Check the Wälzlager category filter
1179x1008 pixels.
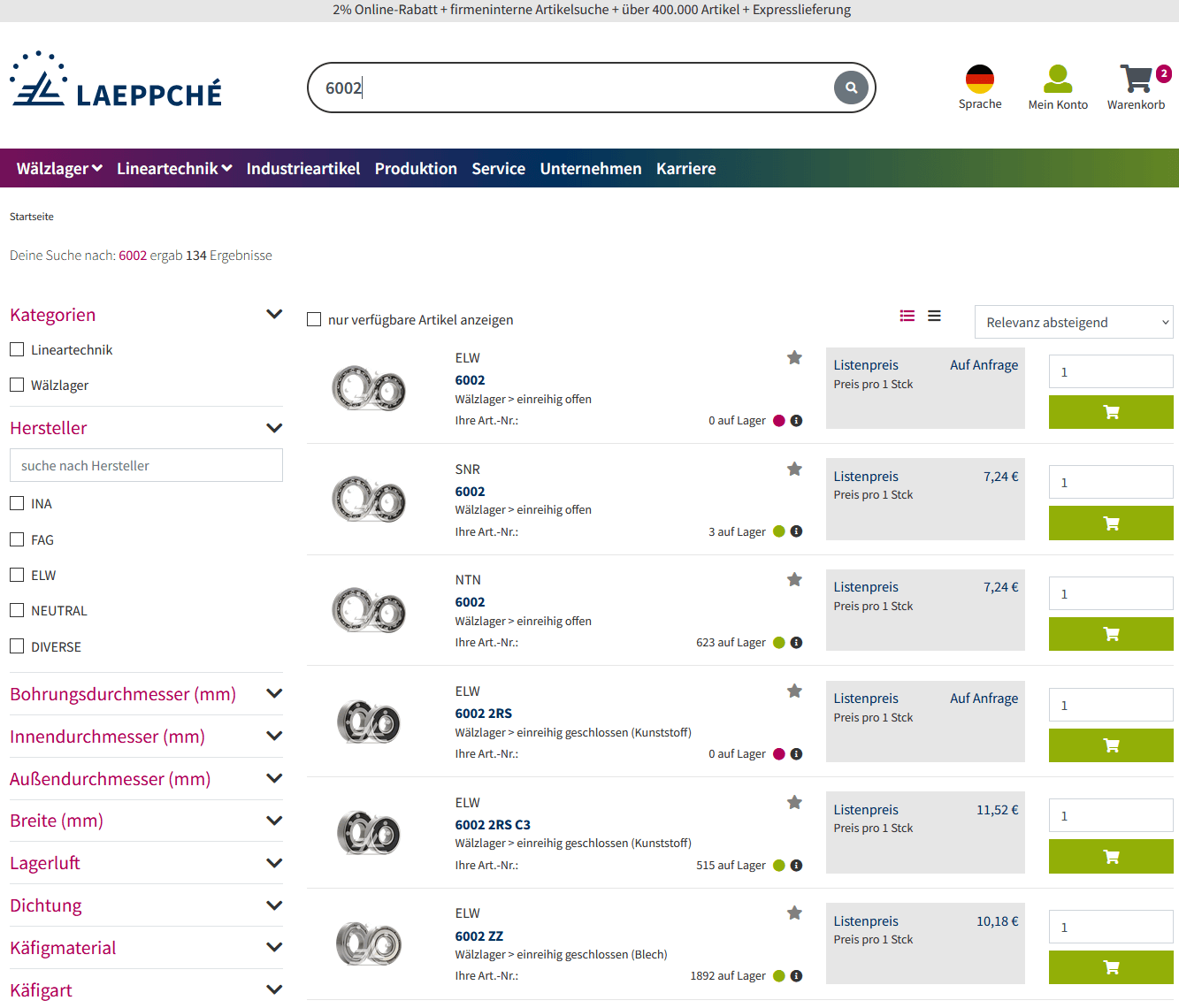pyautogui.click(x=17, y=385)
